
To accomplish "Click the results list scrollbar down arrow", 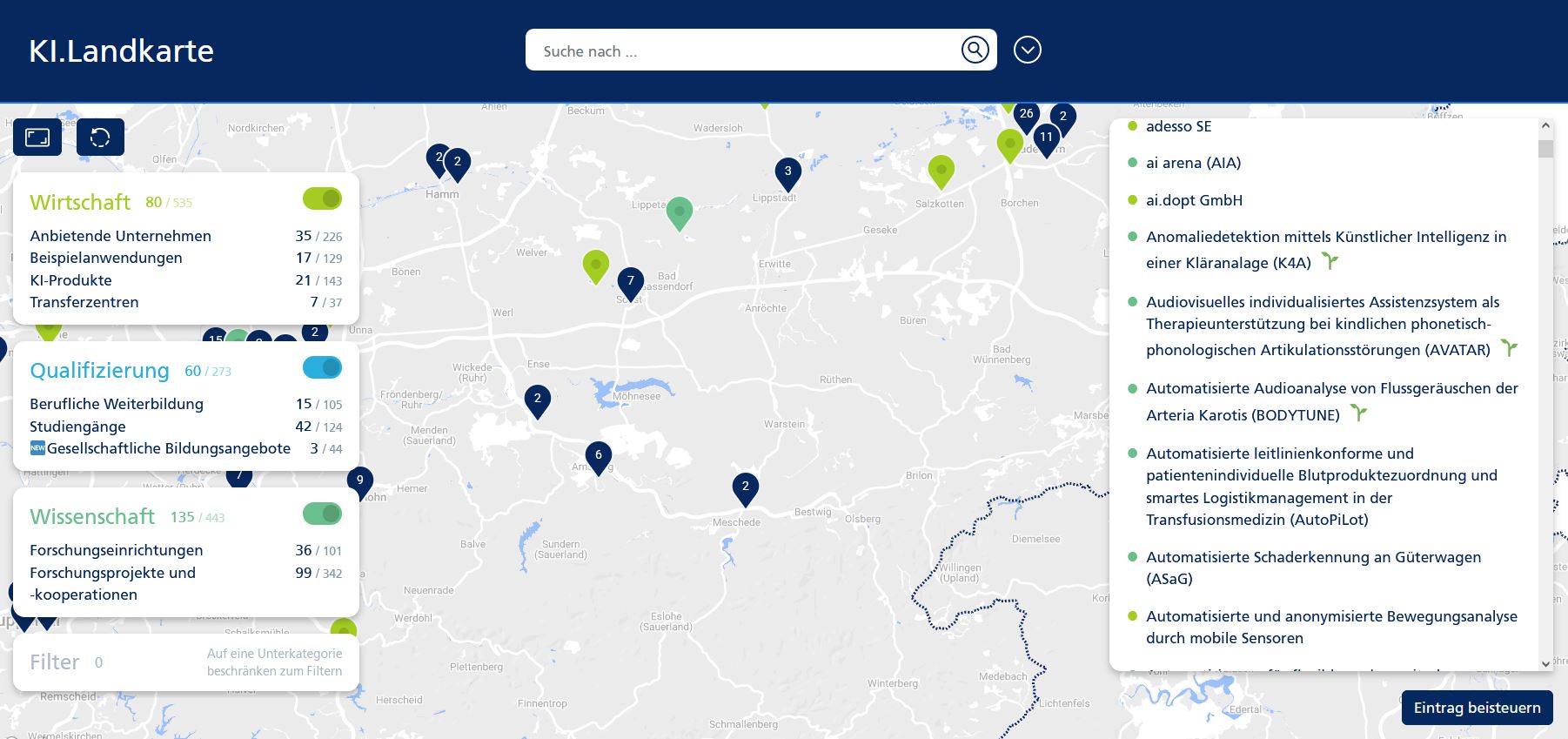I will (x=1545, y=663).
